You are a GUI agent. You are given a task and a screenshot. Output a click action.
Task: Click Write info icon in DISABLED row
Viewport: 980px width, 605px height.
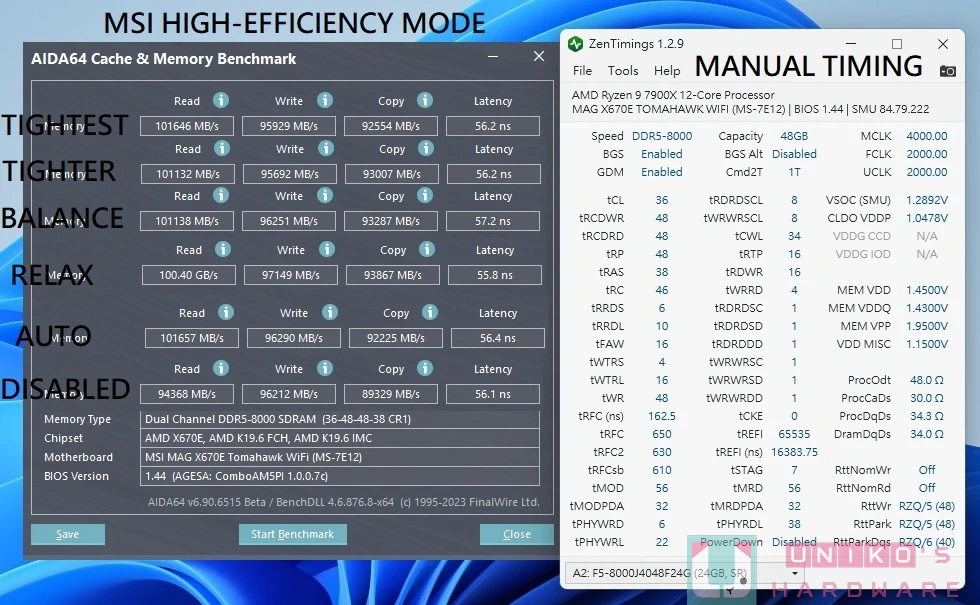pos(324,368)
